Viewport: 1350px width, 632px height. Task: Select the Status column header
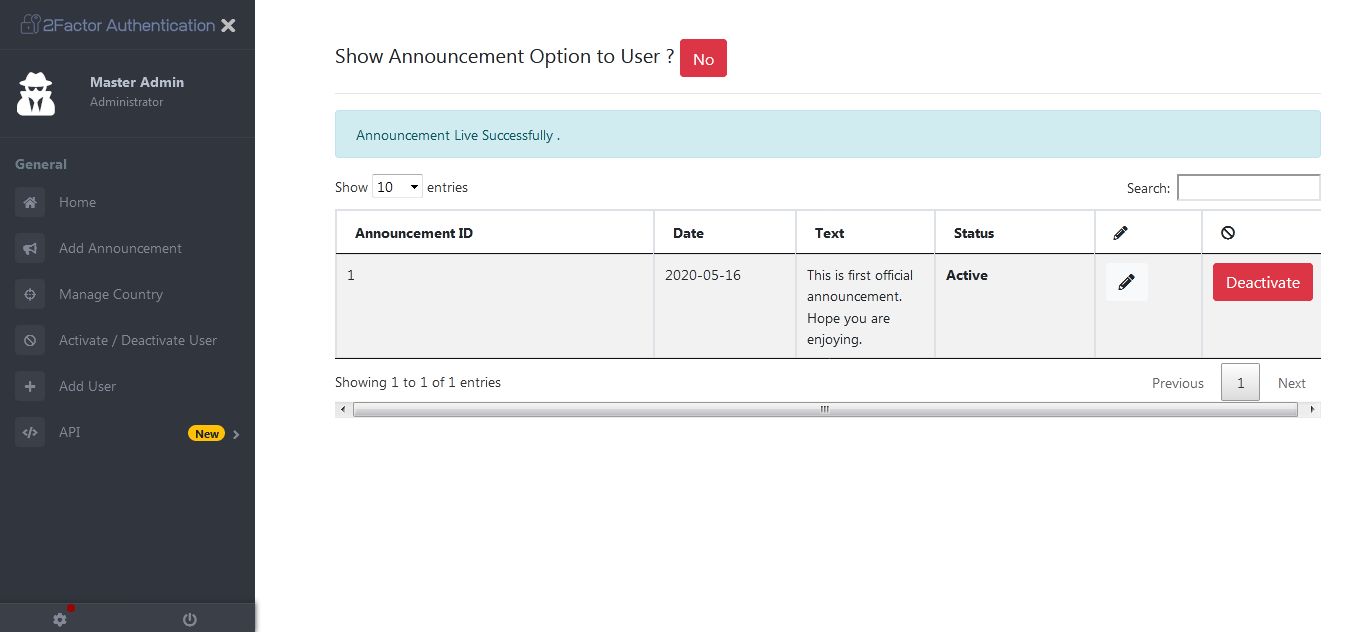pos(973,233)
